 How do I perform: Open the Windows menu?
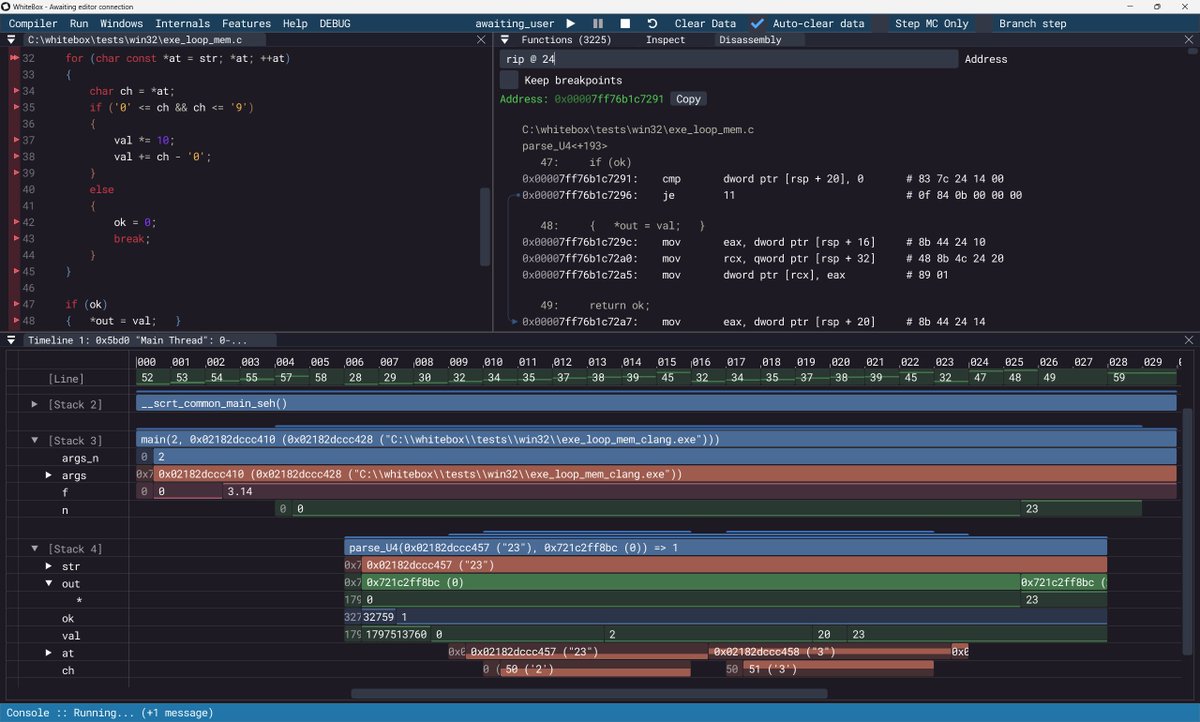click(x=122, y=23)
